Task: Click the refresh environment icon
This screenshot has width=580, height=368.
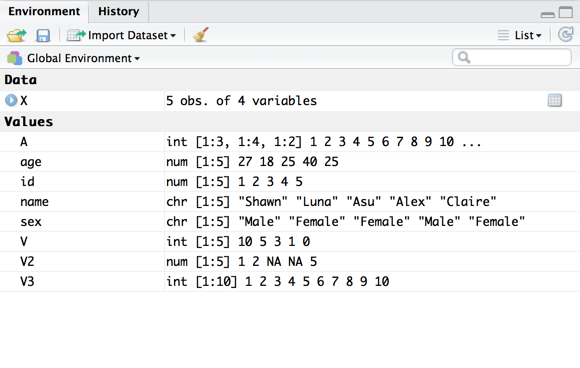Action: click(x=566, y=35)
